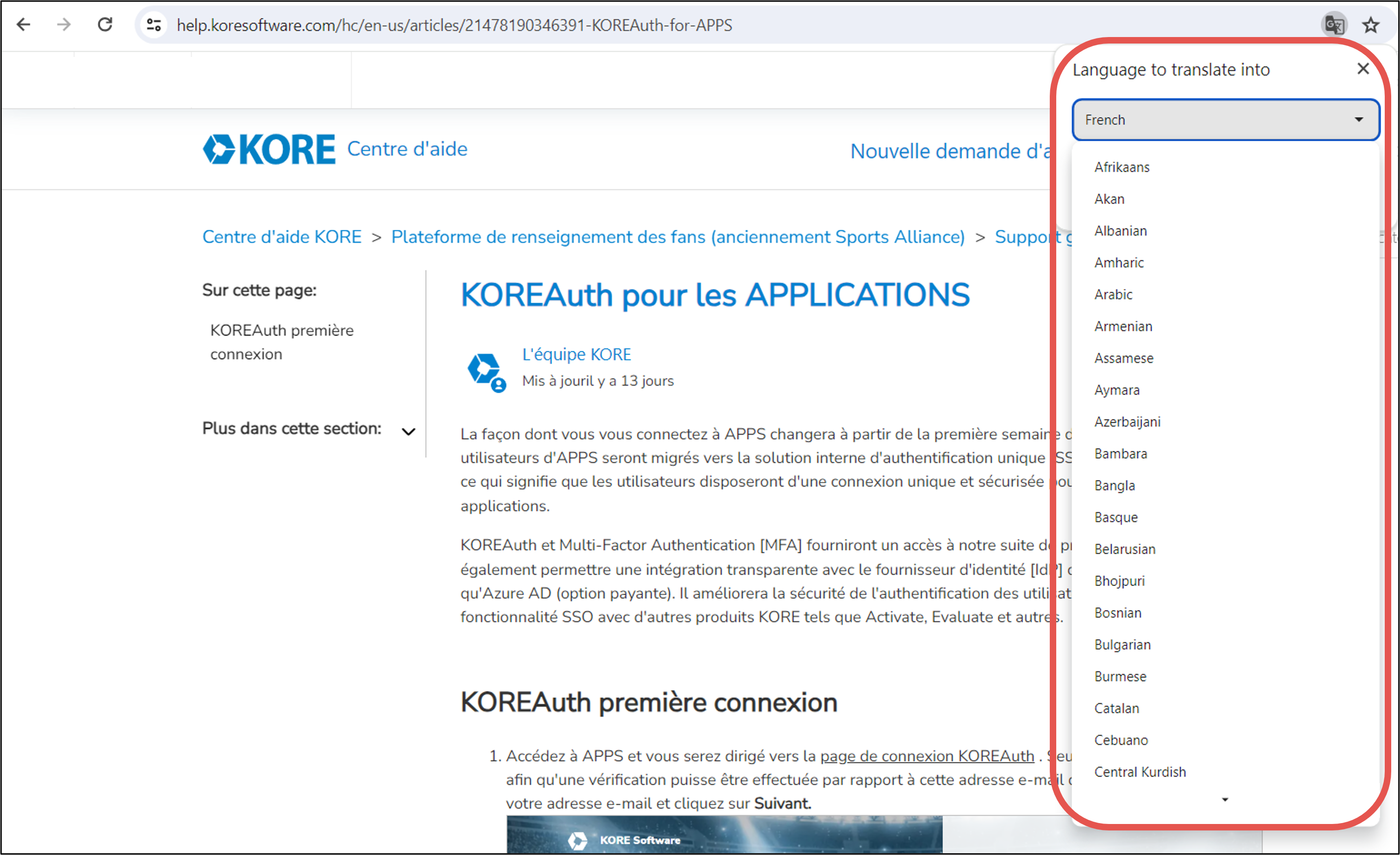Choose Azerbaijani in the list
Screen dimensions: 1400x855
click(1127, 422)
